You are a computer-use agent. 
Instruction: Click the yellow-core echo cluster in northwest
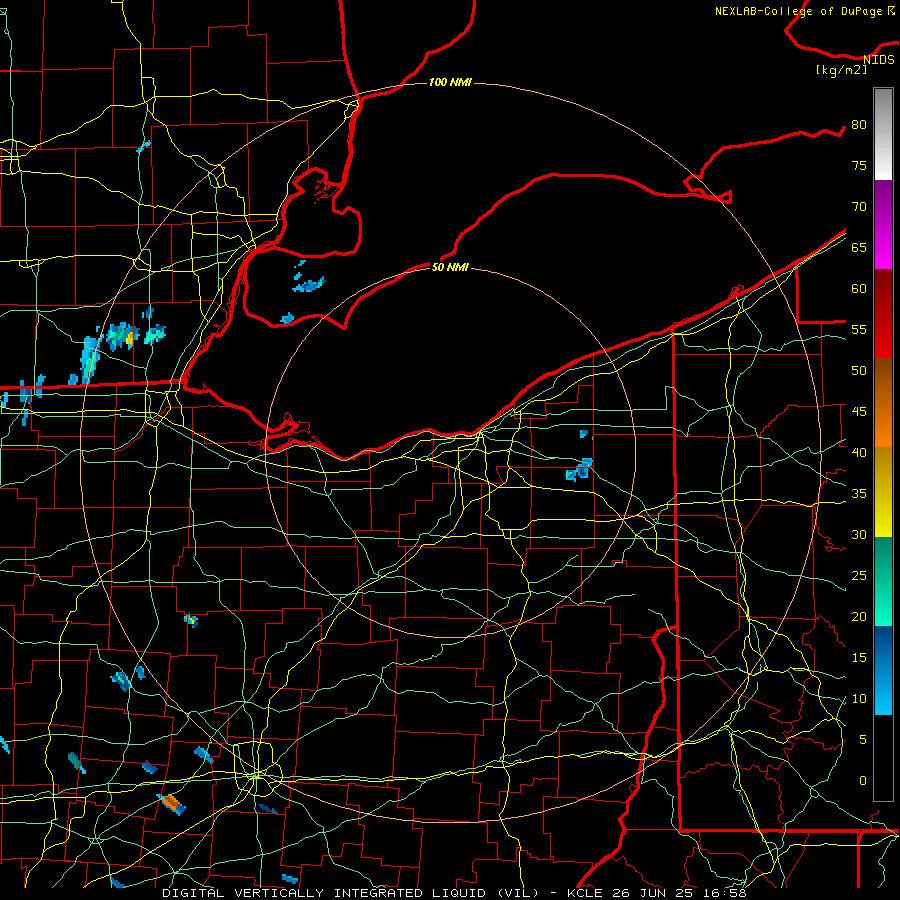pos(122,335)
